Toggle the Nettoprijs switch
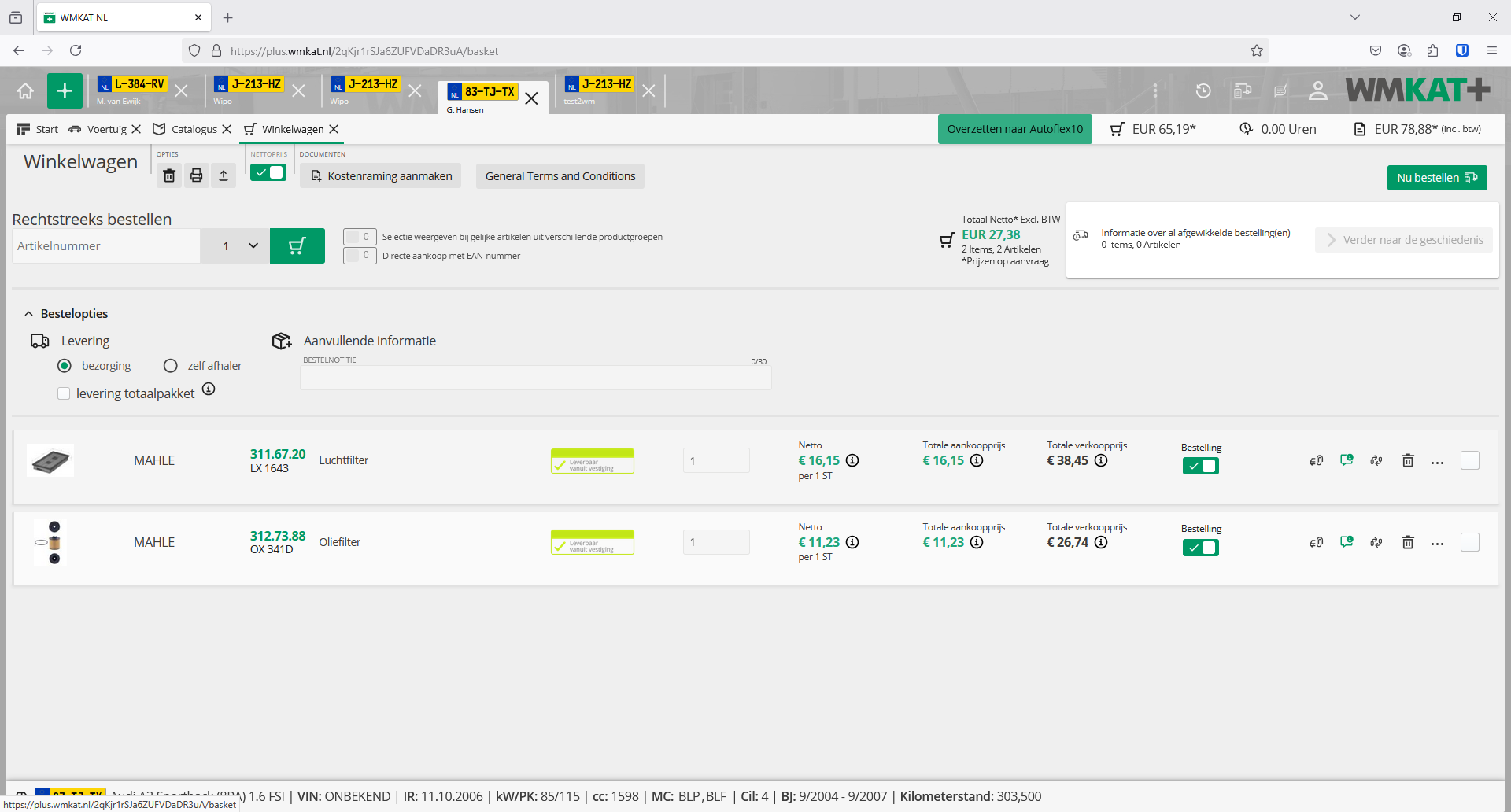1511x812 pixels. pyautogui.click(x=268, y=173)
